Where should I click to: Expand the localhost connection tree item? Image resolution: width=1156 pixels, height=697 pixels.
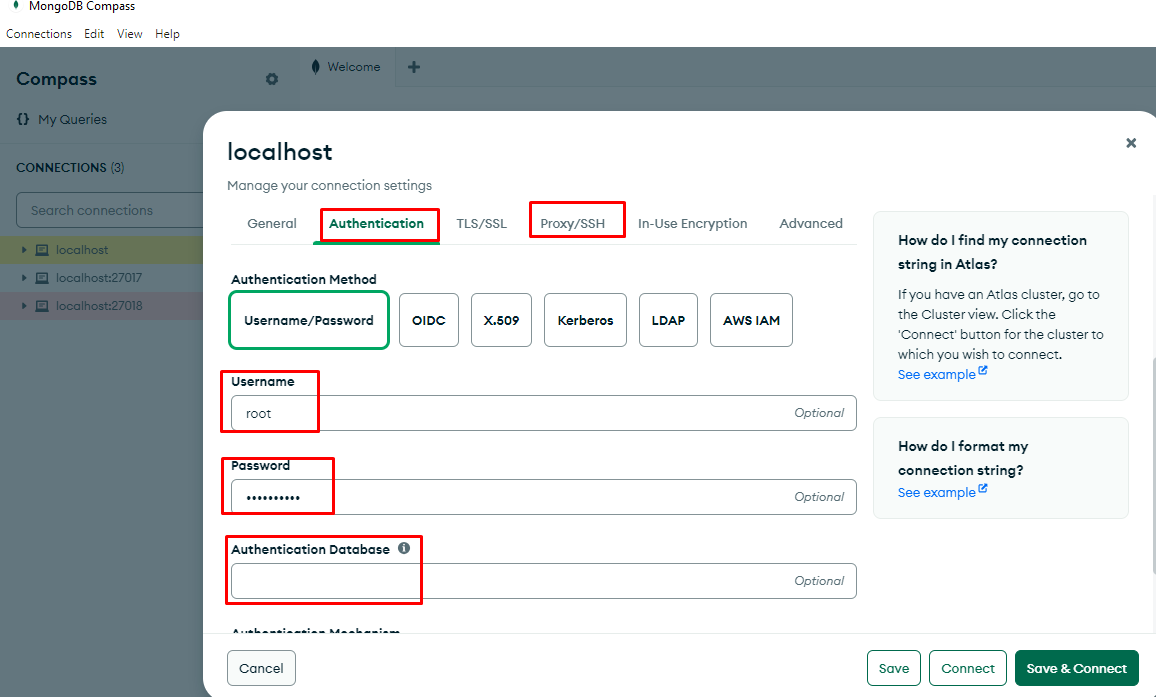click(24, 250)
